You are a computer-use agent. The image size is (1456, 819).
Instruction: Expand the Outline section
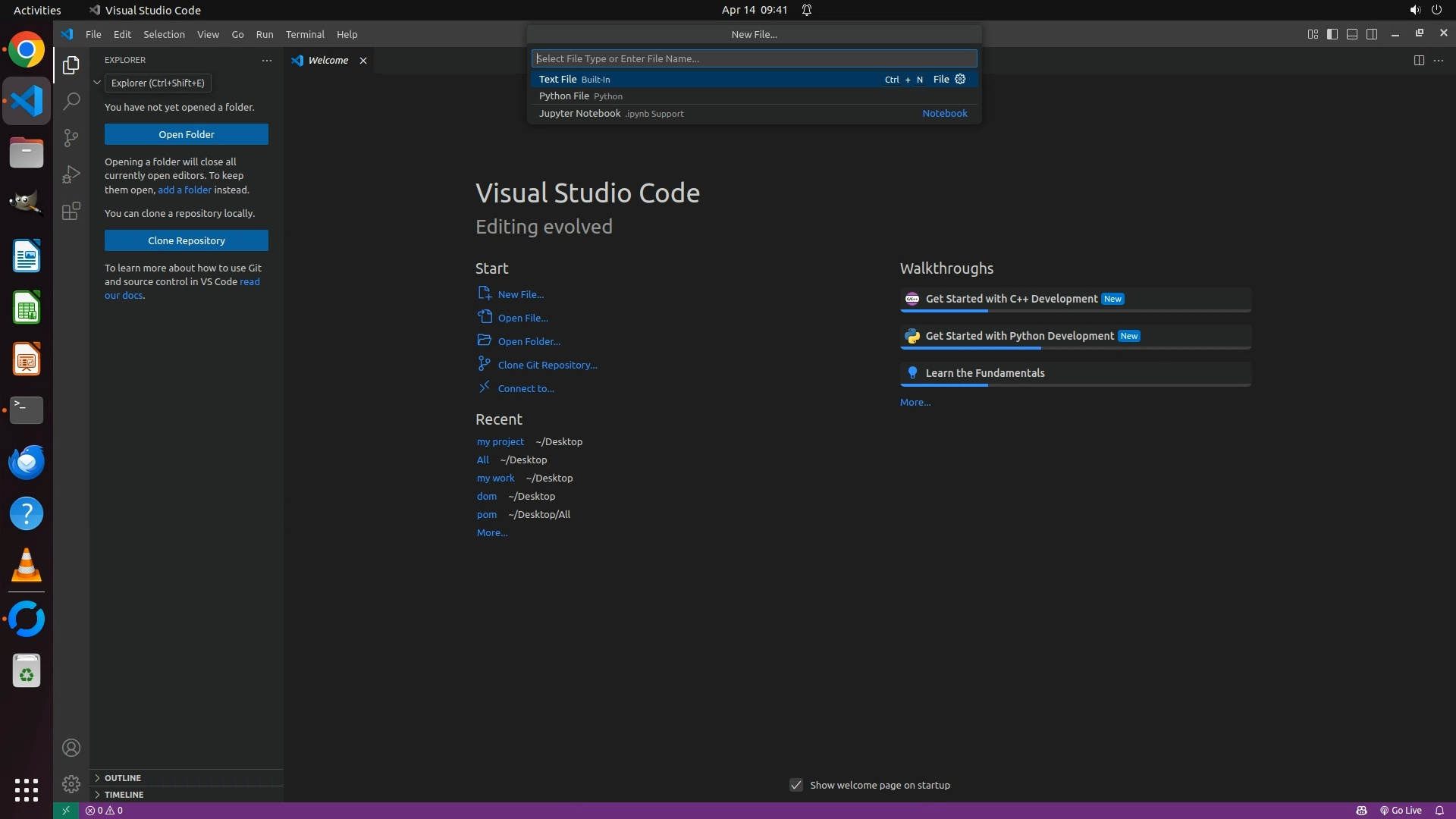(123, 777)
